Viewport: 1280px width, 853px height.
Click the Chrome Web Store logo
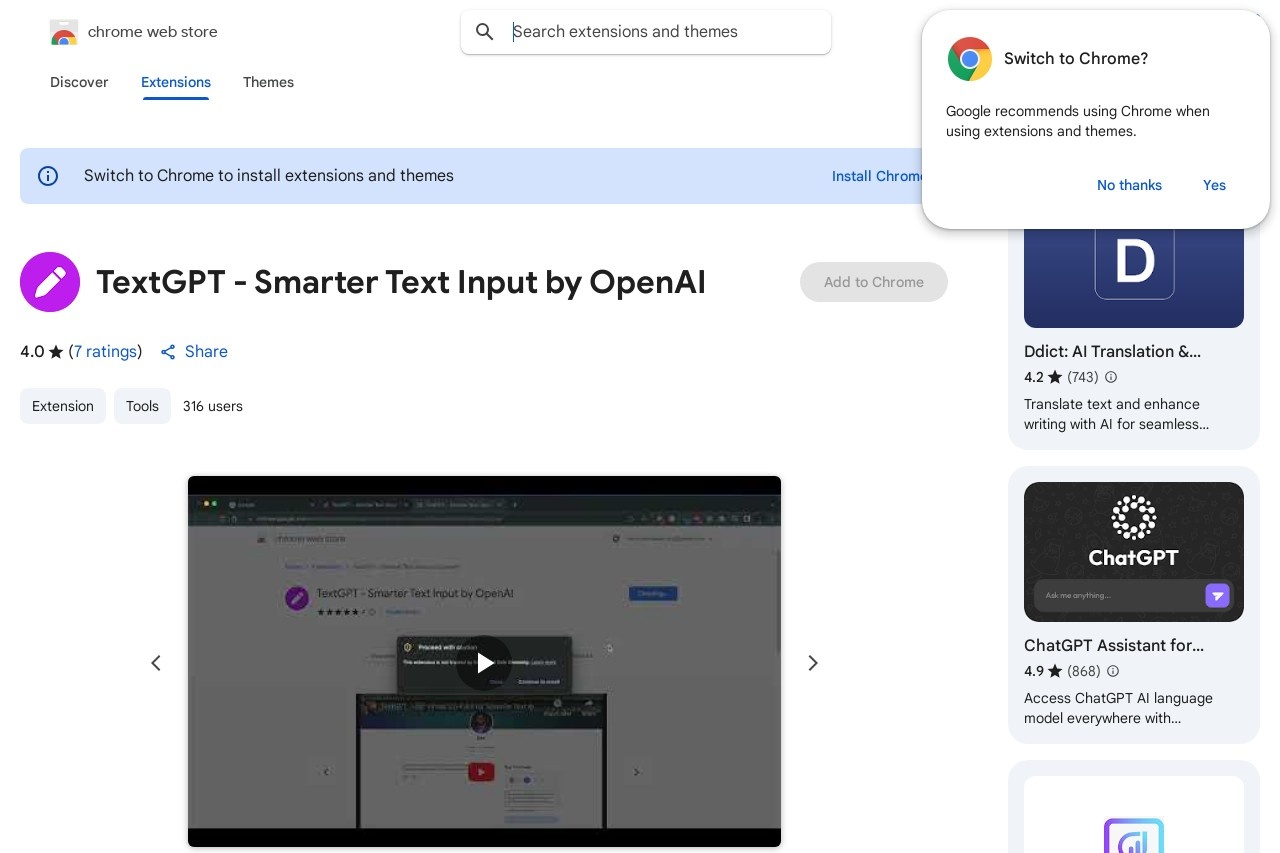pos(63,32)
